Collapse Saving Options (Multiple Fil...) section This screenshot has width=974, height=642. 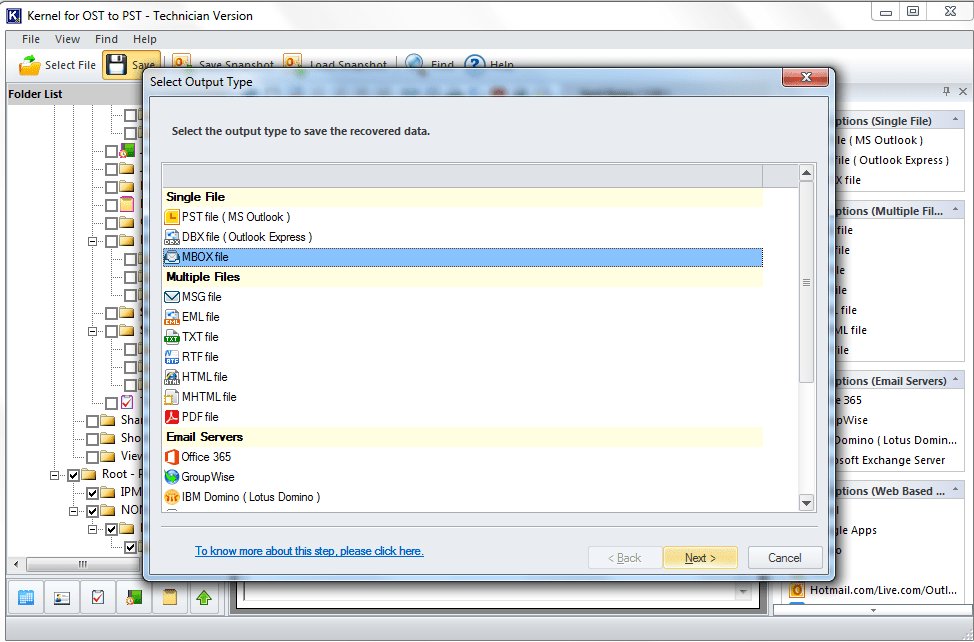pyautogui.click(x=955, y=210)
